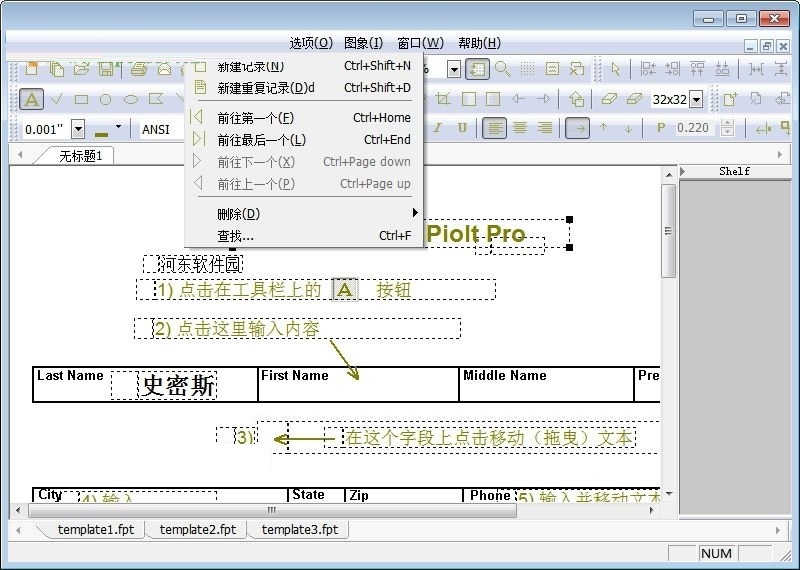The width and height of the screenshot is (800, 570).
Task: Open the 0.001" line width dropdown
Action: (x=78, y=129)
